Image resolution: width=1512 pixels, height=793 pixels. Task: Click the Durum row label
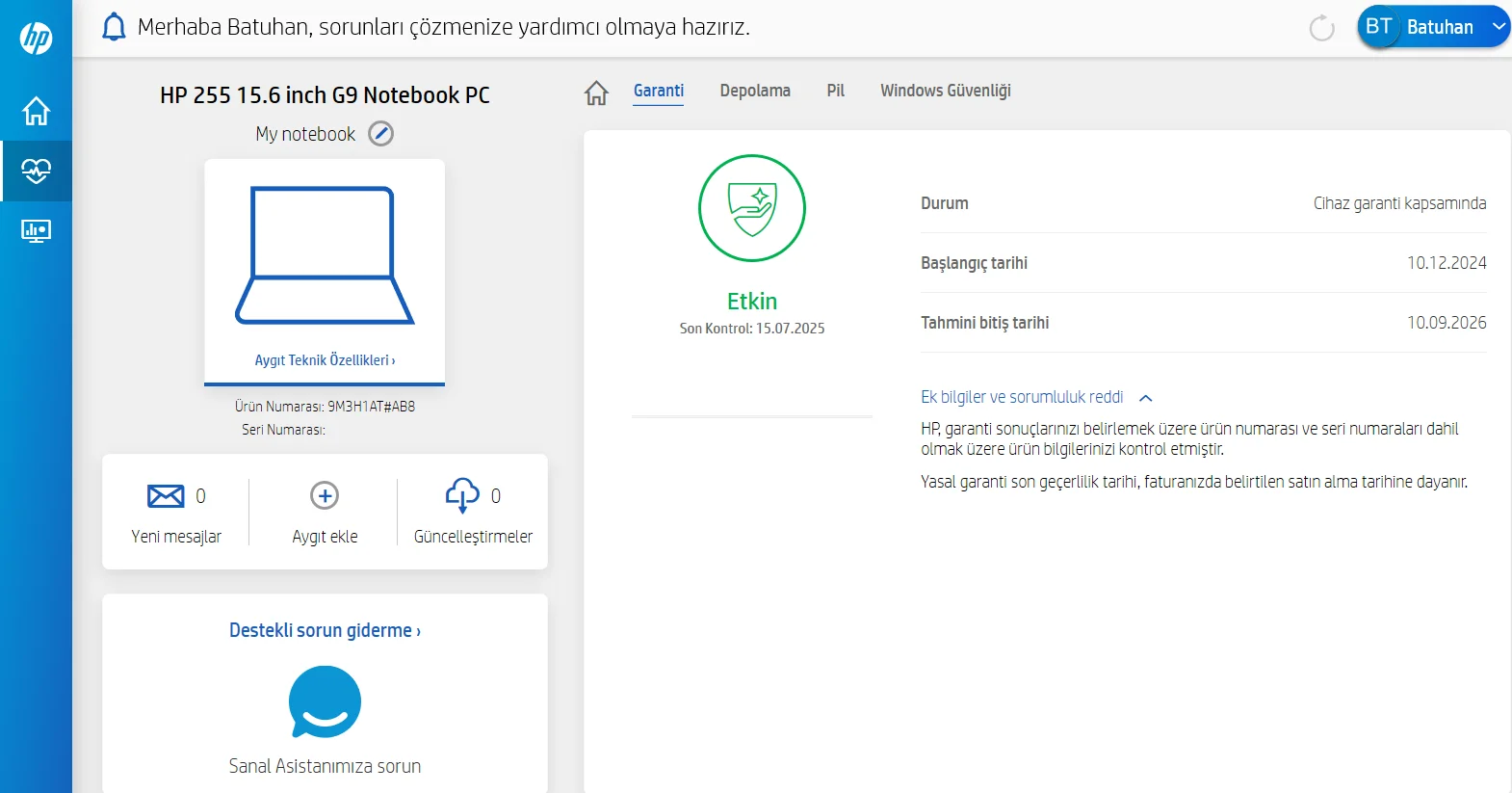[945, 203]
